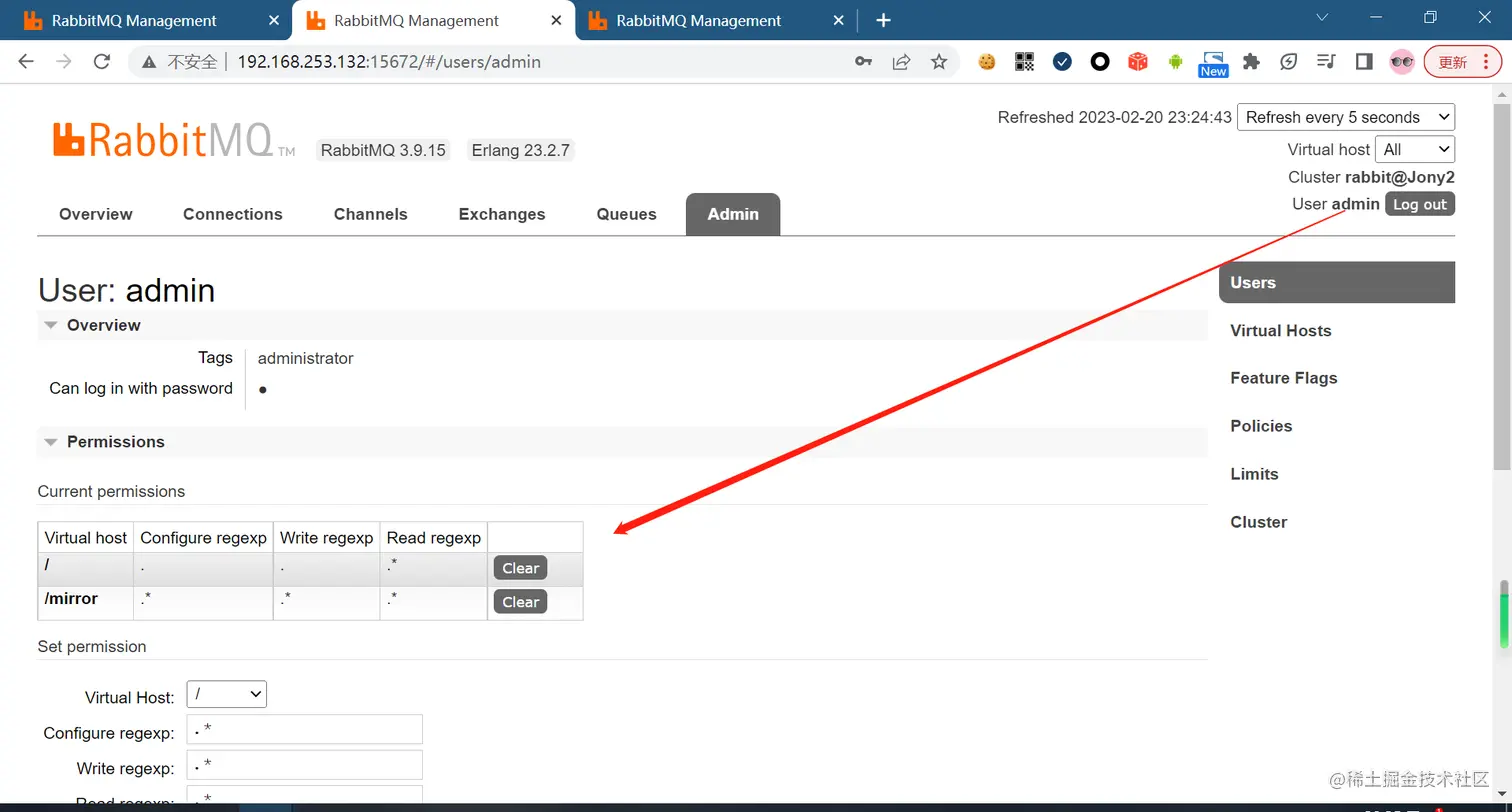The height and width of the screenshot is (812, 1512).
Task: Toggle the browser side panel icon
Action: click(1364, 61)
